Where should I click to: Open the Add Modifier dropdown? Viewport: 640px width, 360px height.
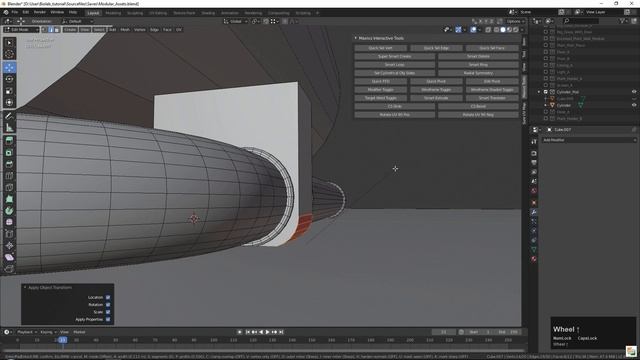(589, 140)
